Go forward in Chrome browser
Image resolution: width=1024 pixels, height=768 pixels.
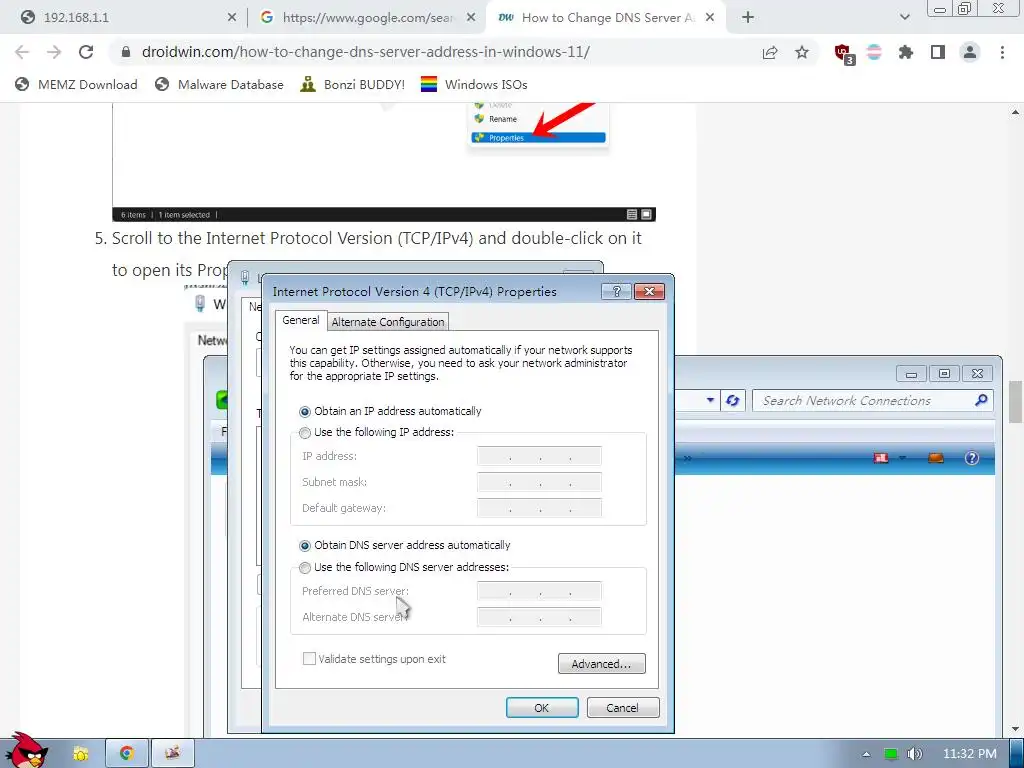tap(54, 52)
